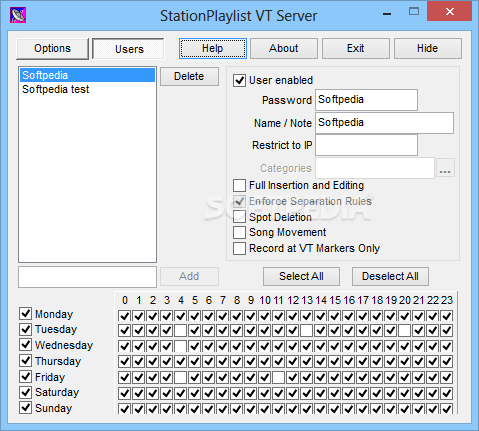Toggle the Monday day checkbox

point(25,314)
